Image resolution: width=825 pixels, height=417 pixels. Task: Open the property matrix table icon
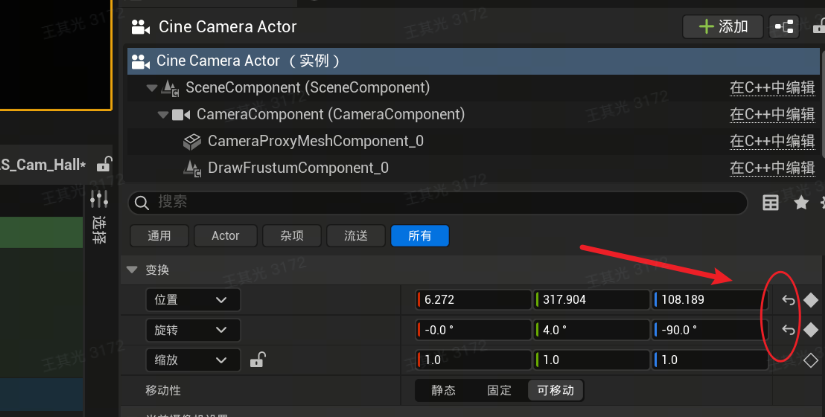coord(771,203)
